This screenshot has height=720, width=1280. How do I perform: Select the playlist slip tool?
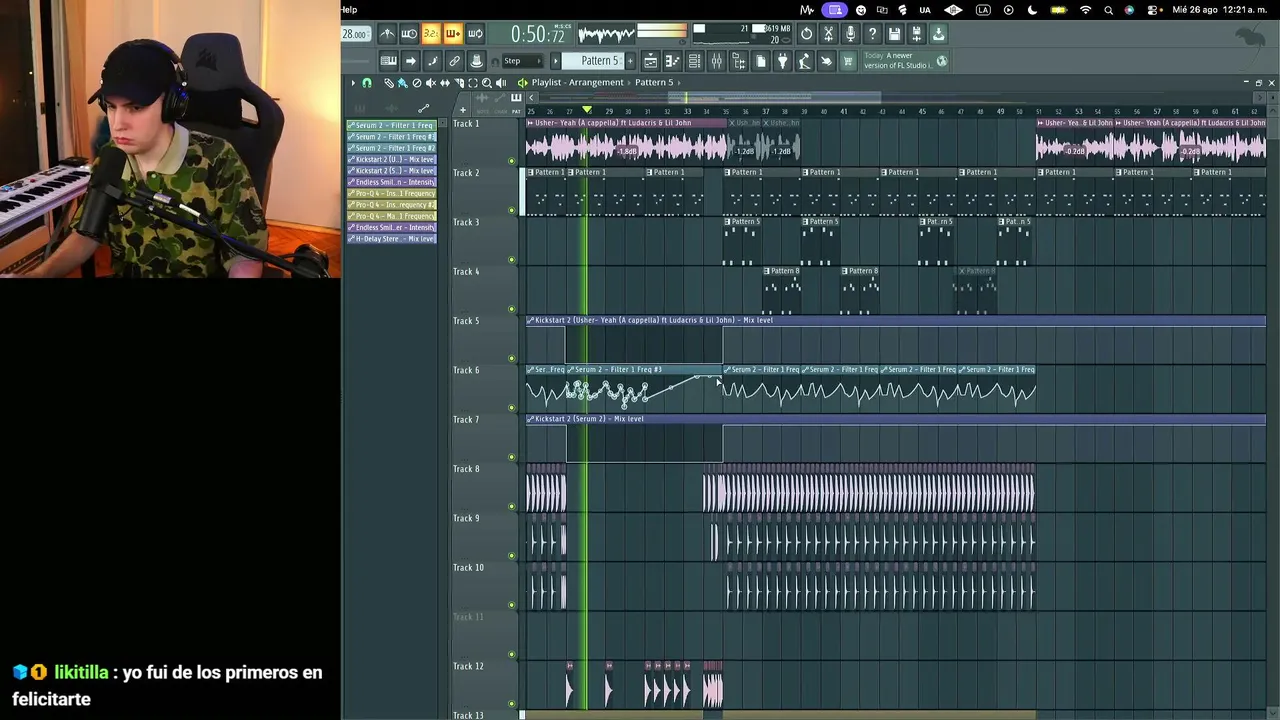click(445, 83)
